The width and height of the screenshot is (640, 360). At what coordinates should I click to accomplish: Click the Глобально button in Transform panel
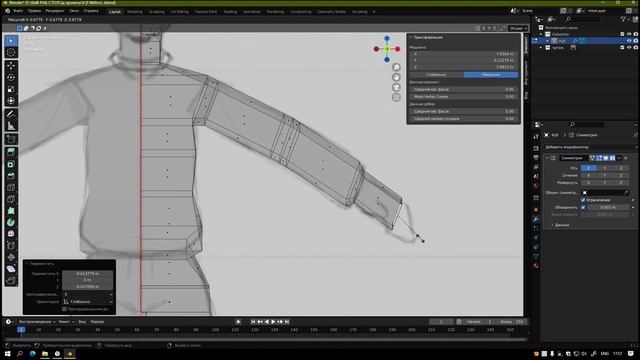(x=436, y=75)
